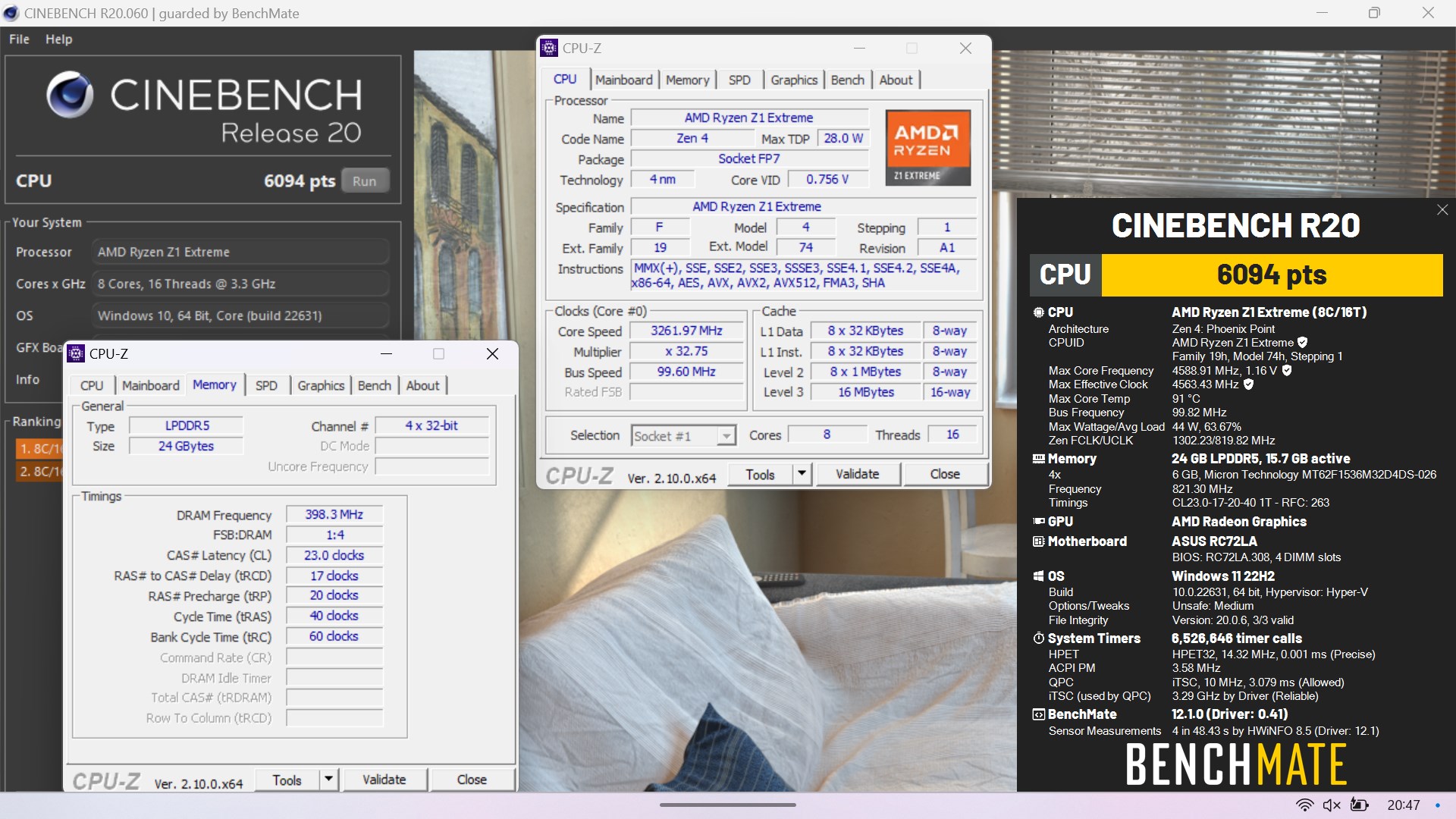This screenshot has width=1456, height=819.
Task: Click the BENCHMATE logo at panel bottom
Action: (x=1236, y=764)
